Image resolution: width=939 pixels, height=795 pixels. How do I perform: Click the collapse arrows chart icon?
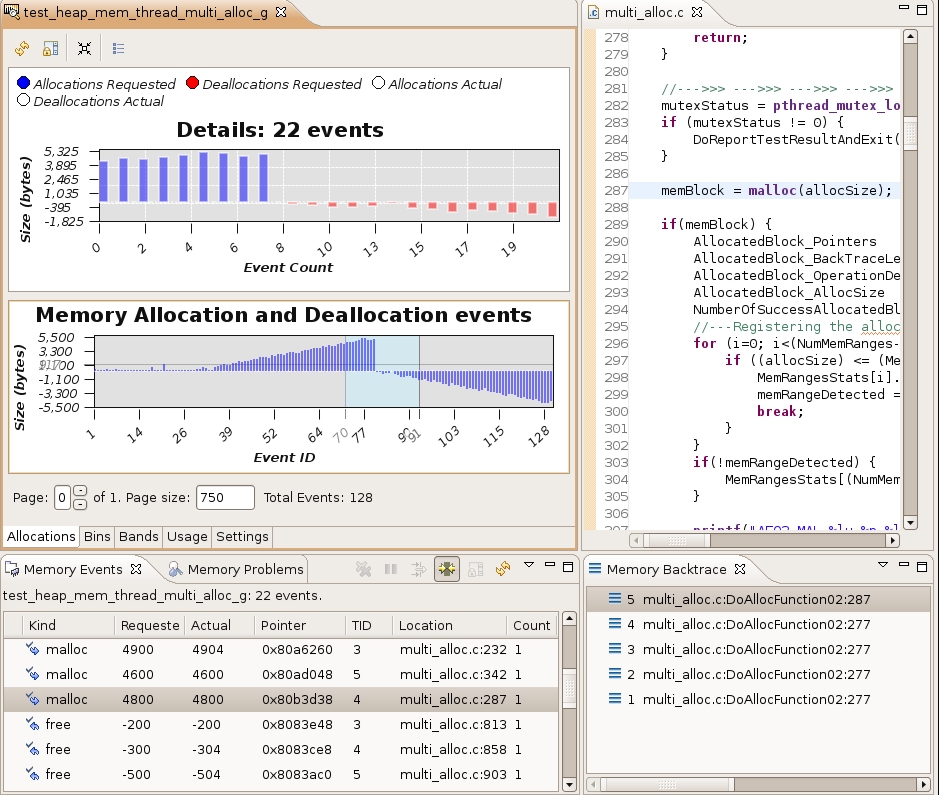85,48
